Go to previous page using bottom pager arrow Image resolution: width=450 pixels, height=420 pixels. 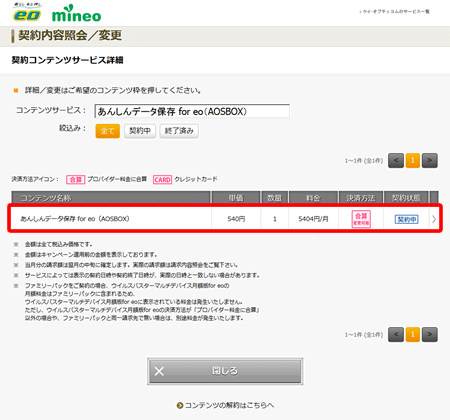click(x=396, y=334)
